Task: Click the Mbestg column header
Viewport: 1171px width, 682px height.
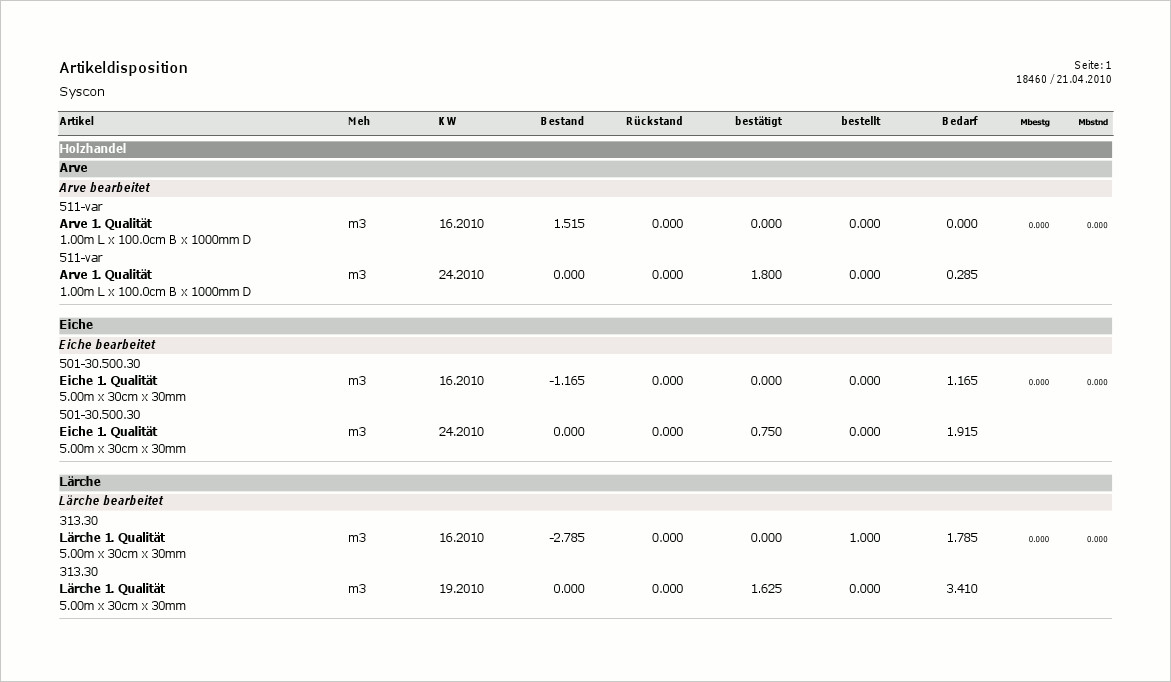Action: [1035, 123]
